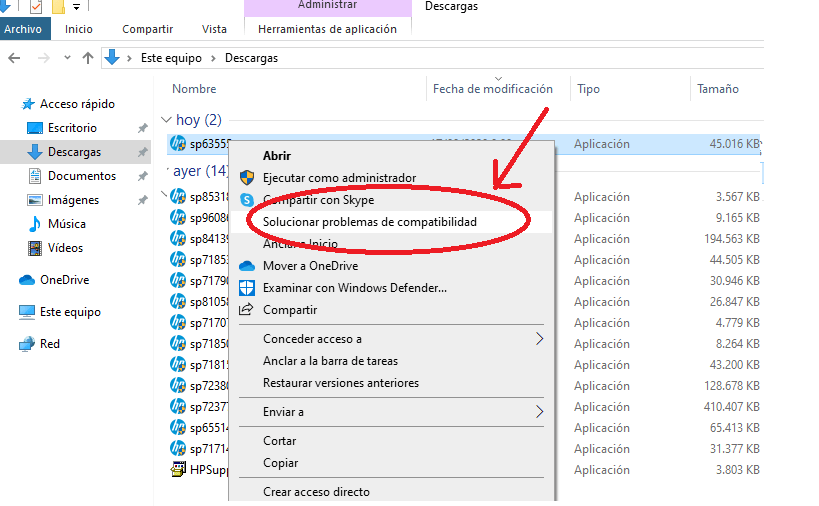819x506 pixels.
Task: Open Música folder in quick access
Action: click(66, 224)
